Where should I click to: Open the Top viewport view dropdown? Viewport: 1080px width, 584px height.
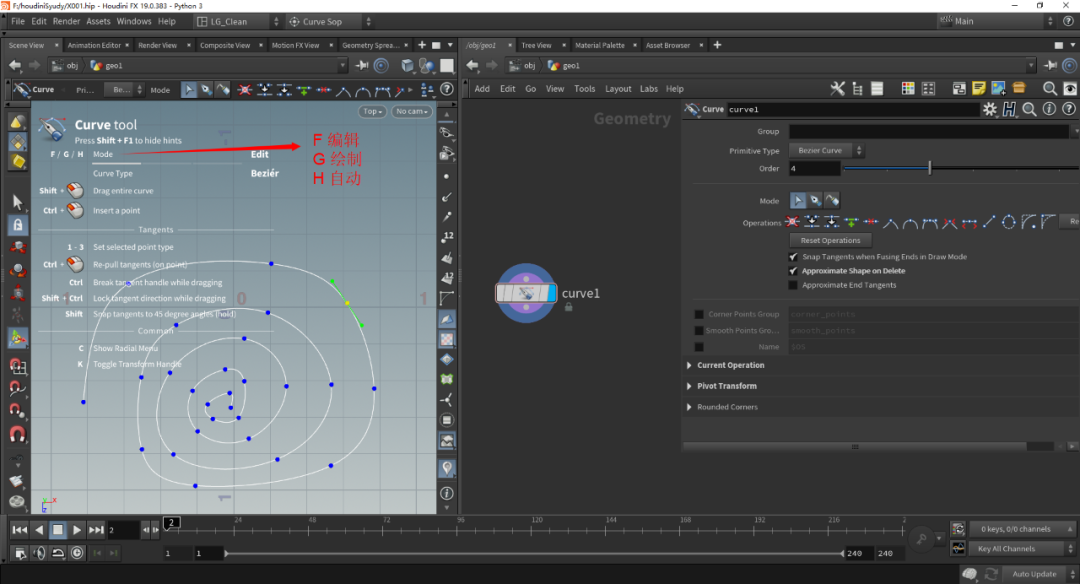[372, 112]
